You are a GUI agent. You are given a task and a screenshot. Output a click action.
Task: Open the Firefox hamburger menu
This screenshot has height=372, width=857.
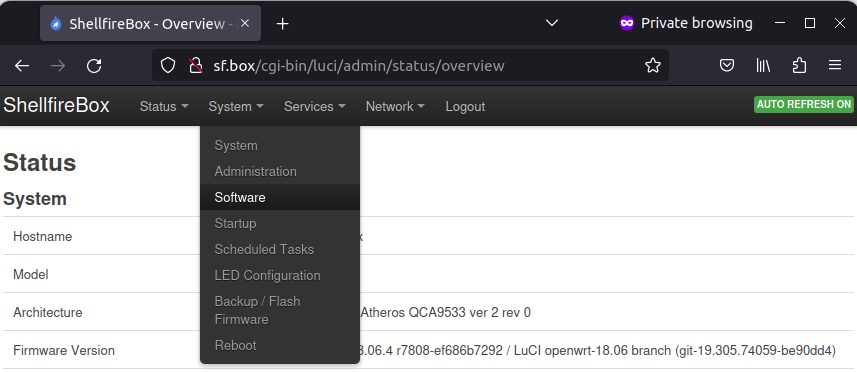tap(835, 66)
